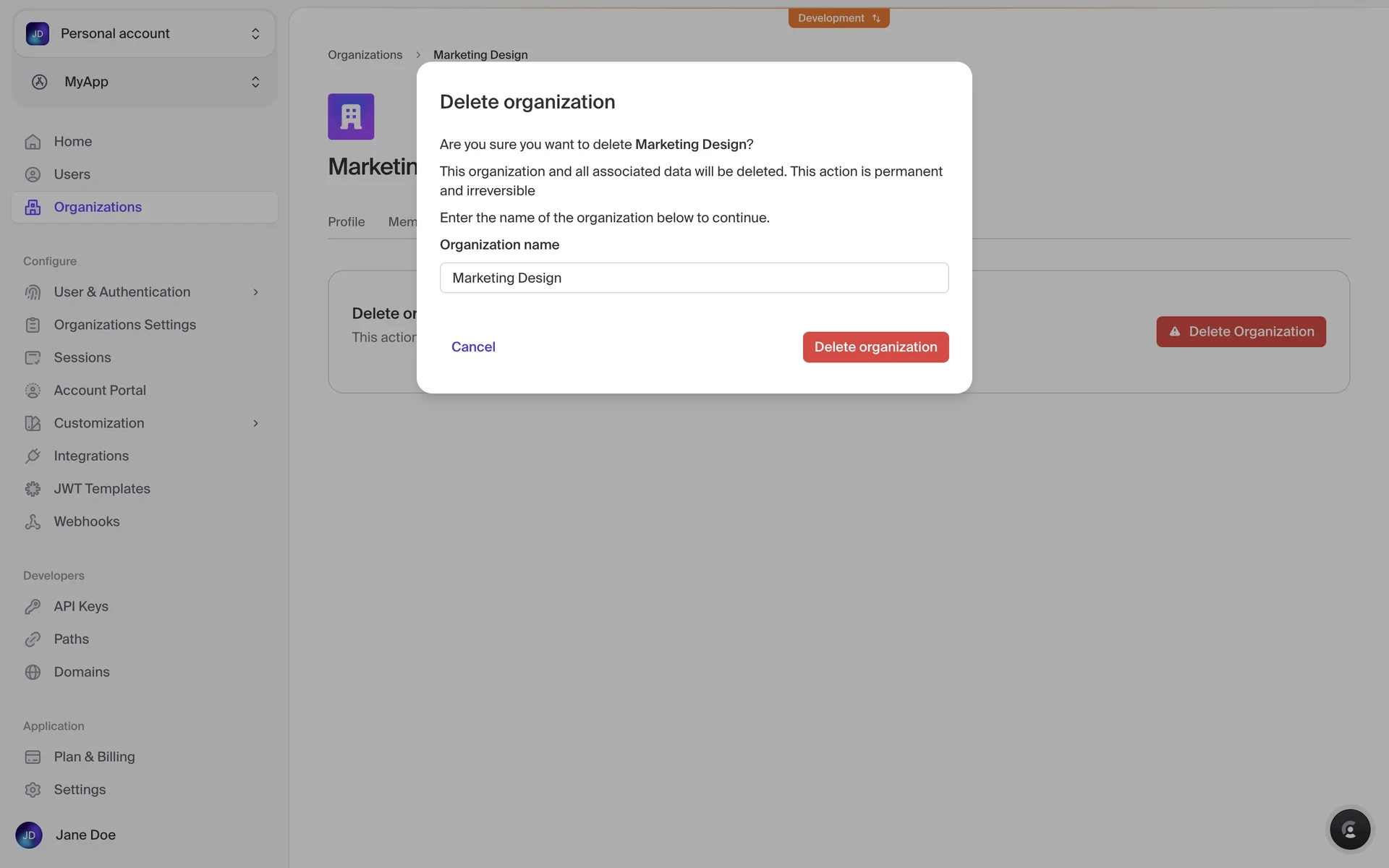Image resolution: width=1389 pixels, height=868 pixels.
Task: Open the MyApp application selector
Action: click(x=144, y=82)
